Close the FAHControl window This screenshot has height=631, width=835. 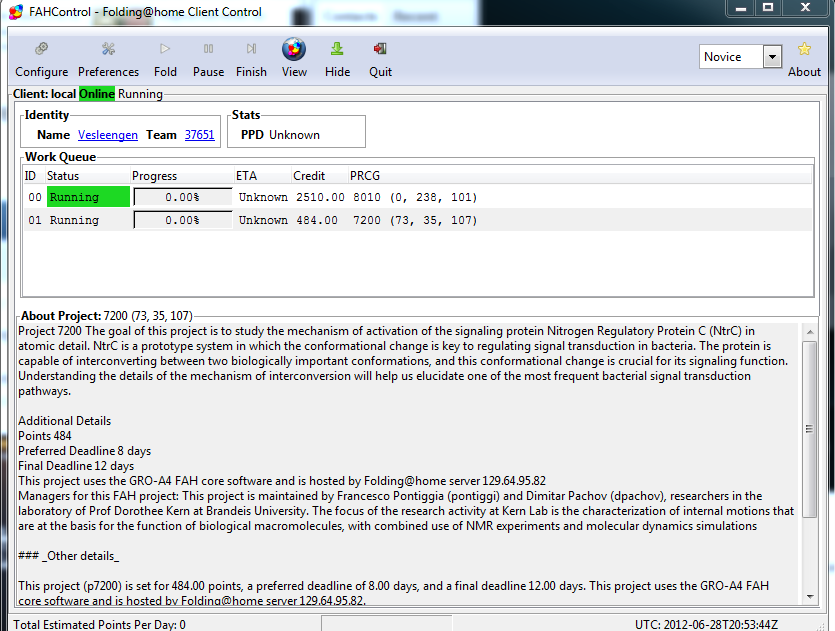coord(806,8)
